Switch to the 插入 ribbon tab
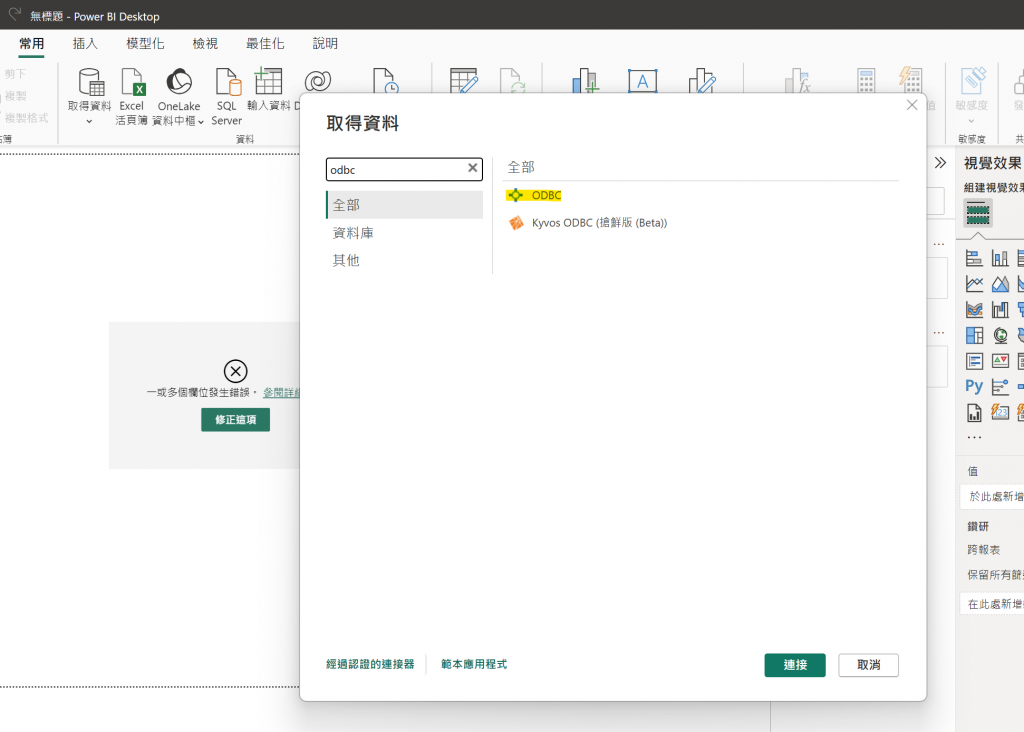1024x732 pixels. (85, 44)
